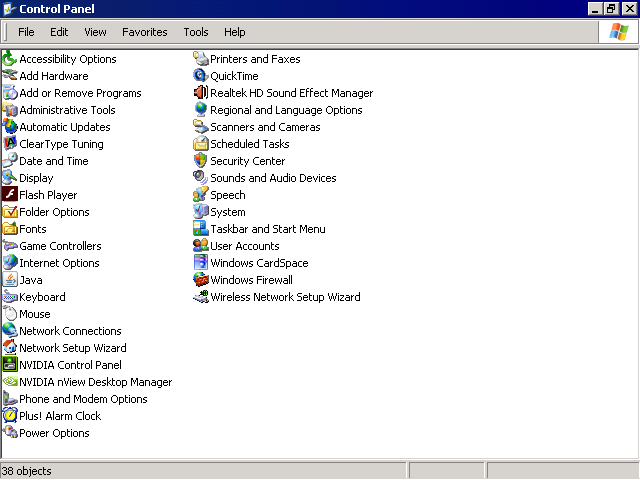The image size is (640, 480).
Task: Open the Edit menu
Action: (59, 32)
